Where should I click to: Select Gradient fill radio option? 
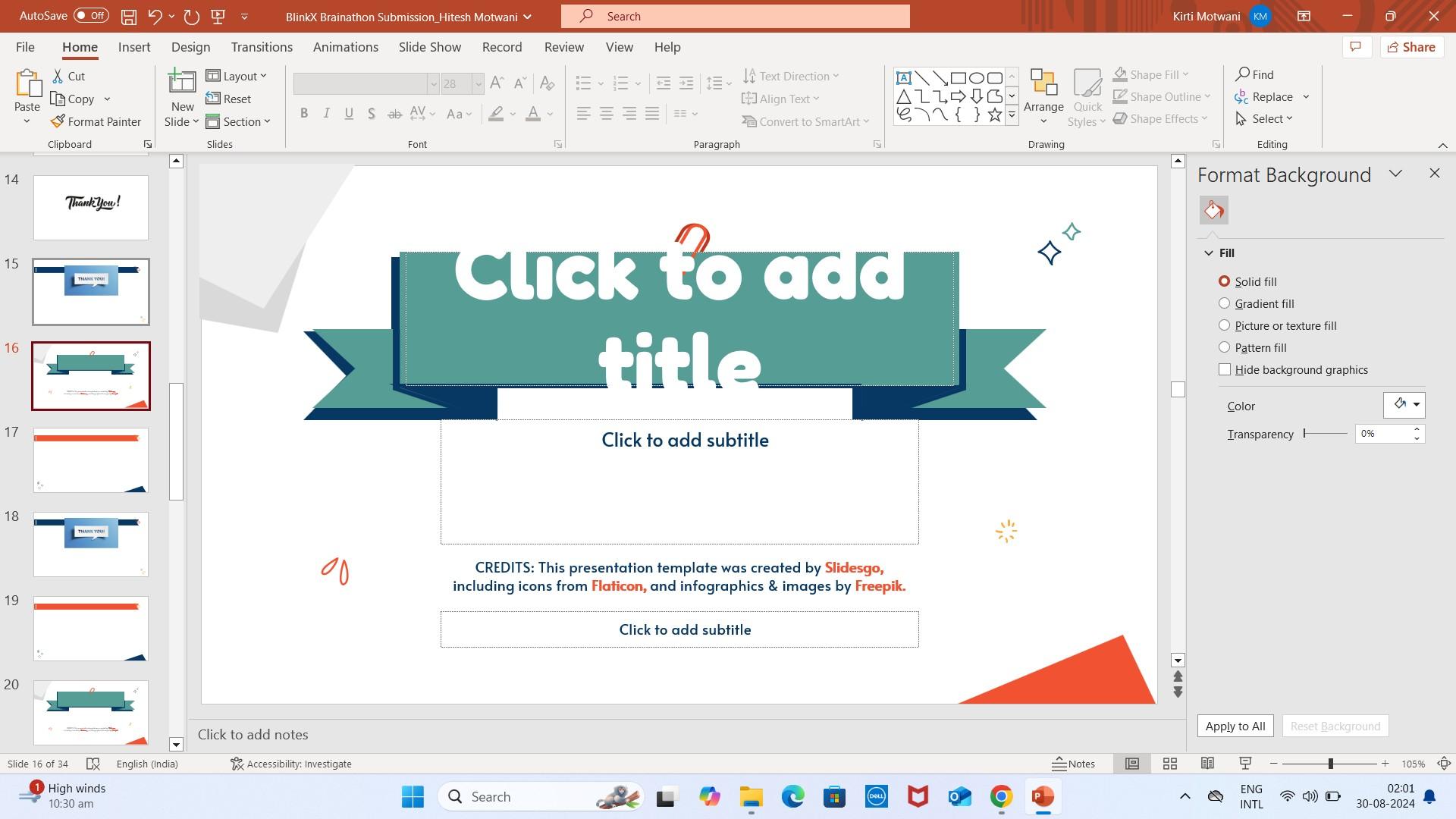click(1224, 303)
